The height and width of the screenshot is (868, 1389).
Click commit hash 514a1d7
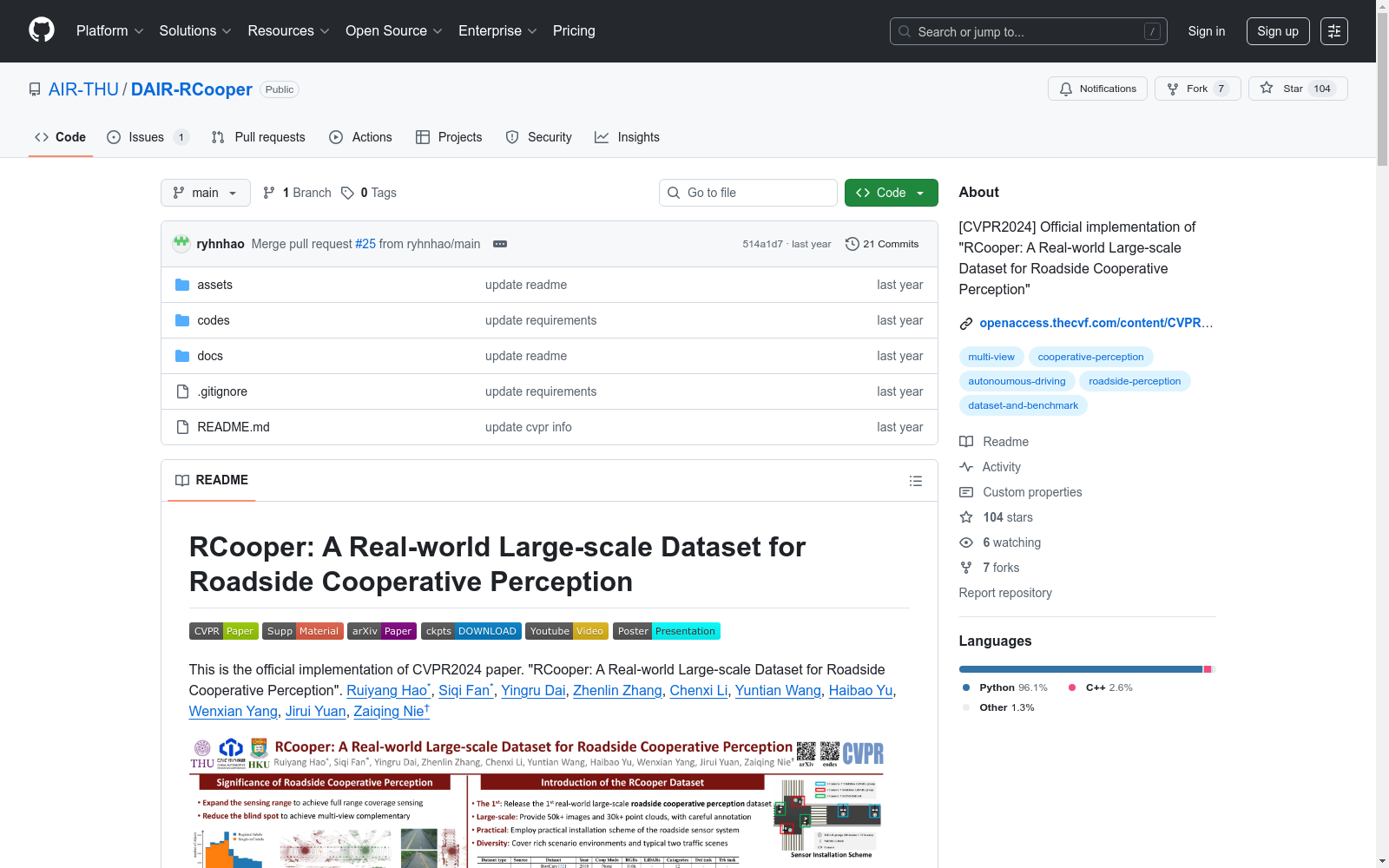(x=762, y=244)
